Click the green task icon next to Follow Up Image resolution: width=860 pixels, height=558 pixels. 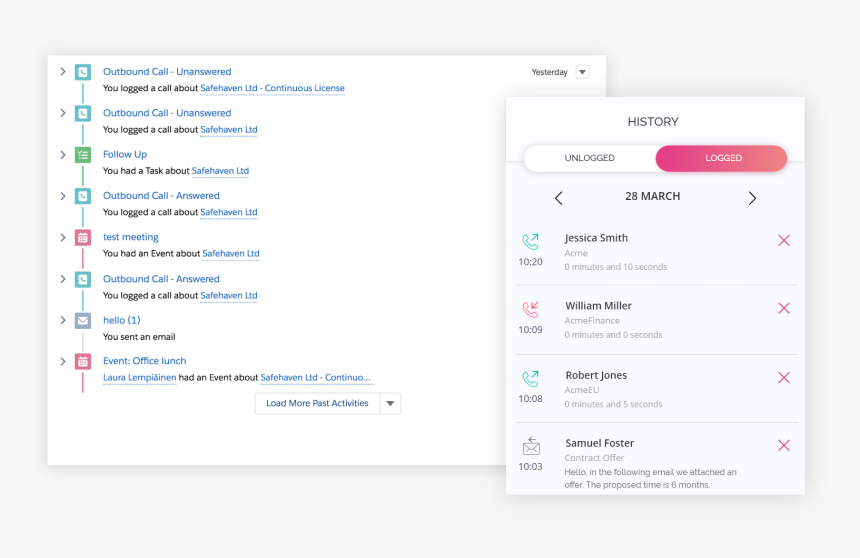click(83, 155)
